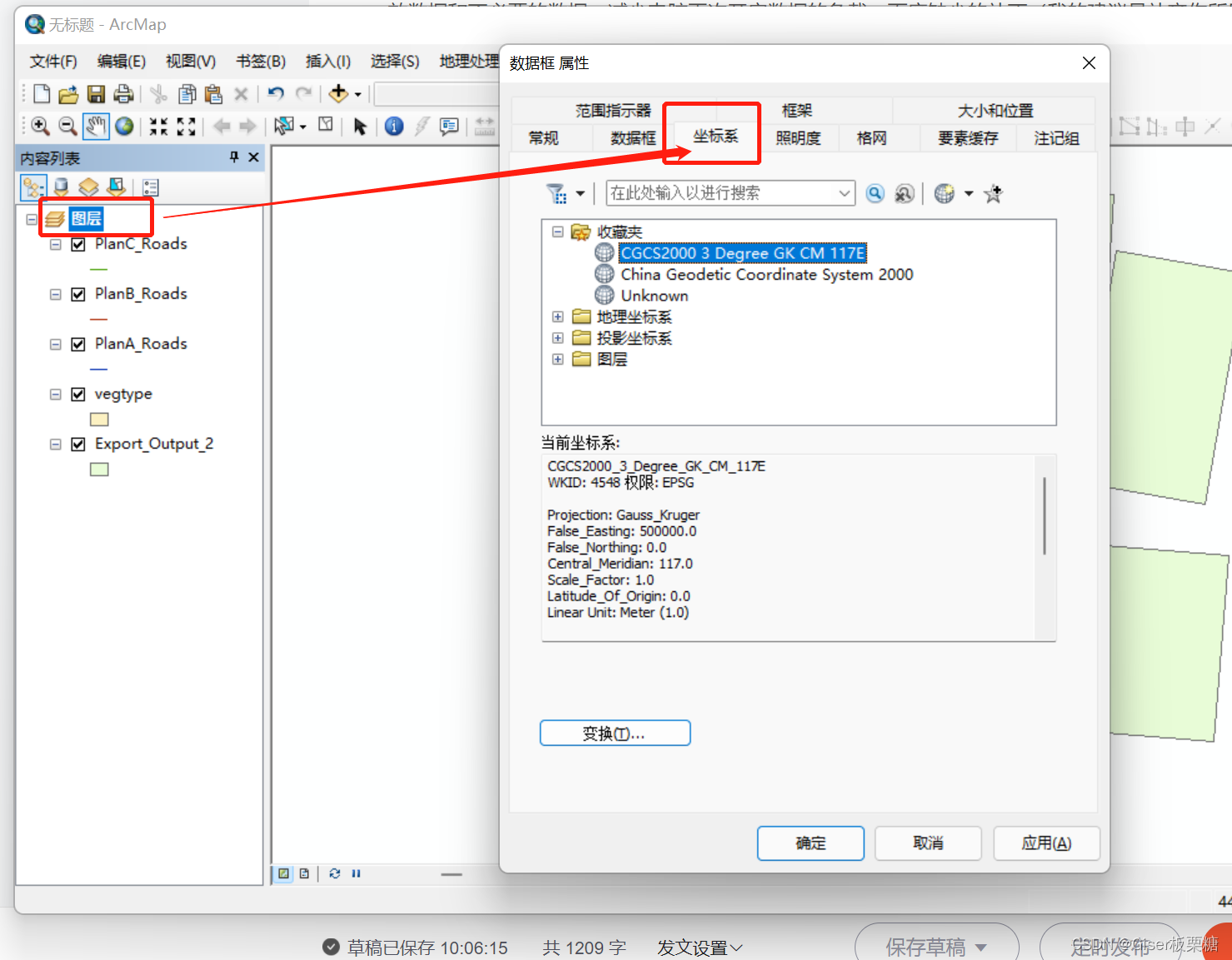Open the File menu

53,62
